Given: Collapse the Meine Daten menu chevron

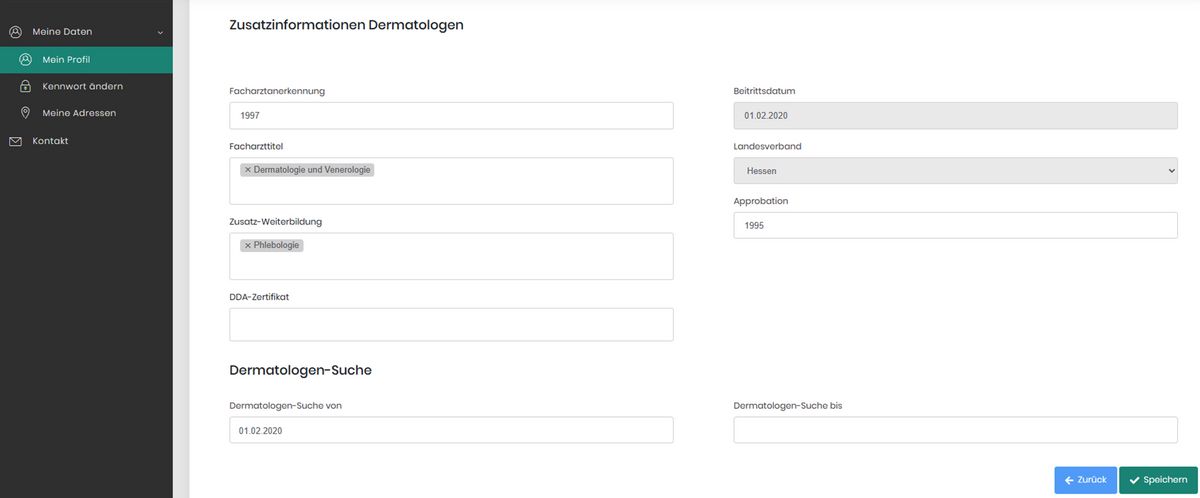Looking at the screenshot, I should point(160,33).
